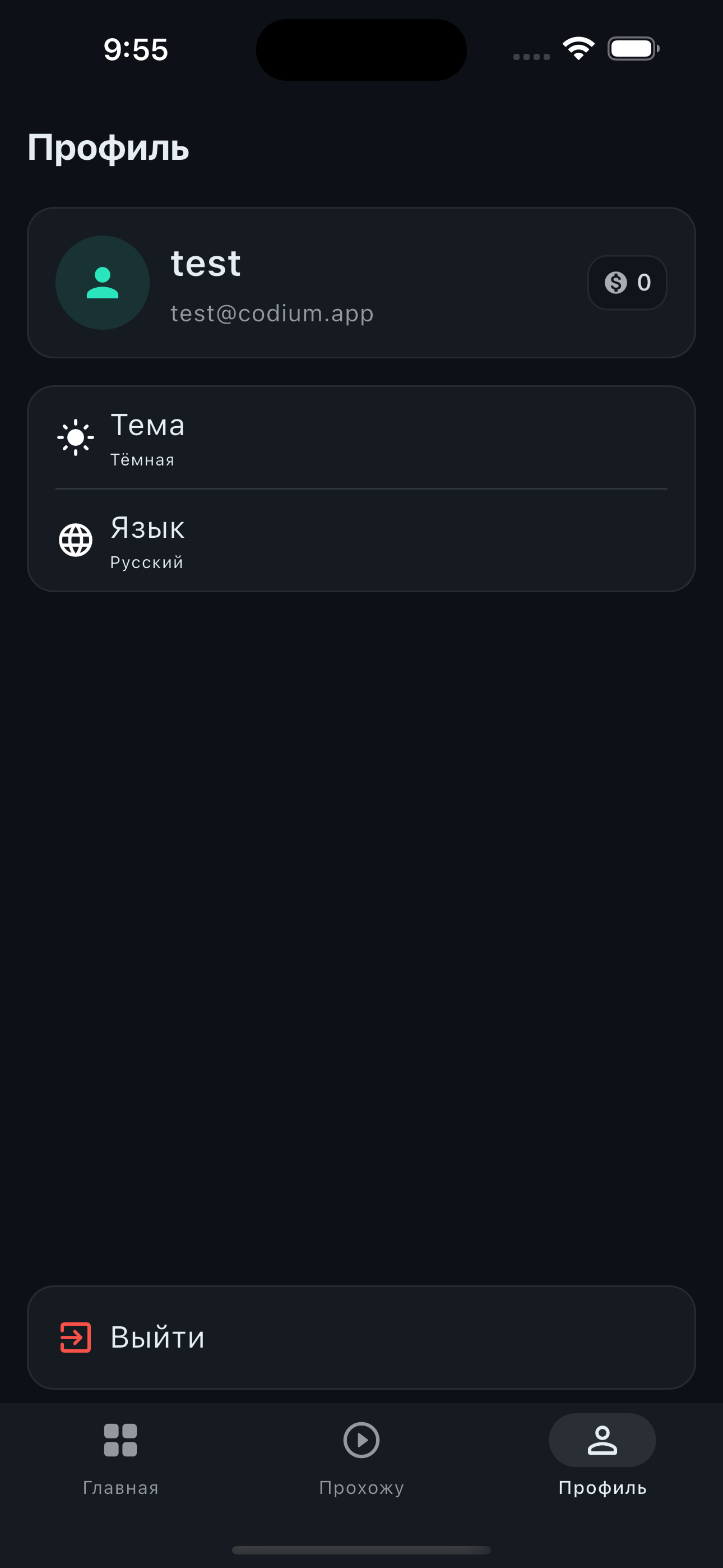Change language via the Русский value
The width and height of the screenshot is (723, 1568).
tap(147, 562)
